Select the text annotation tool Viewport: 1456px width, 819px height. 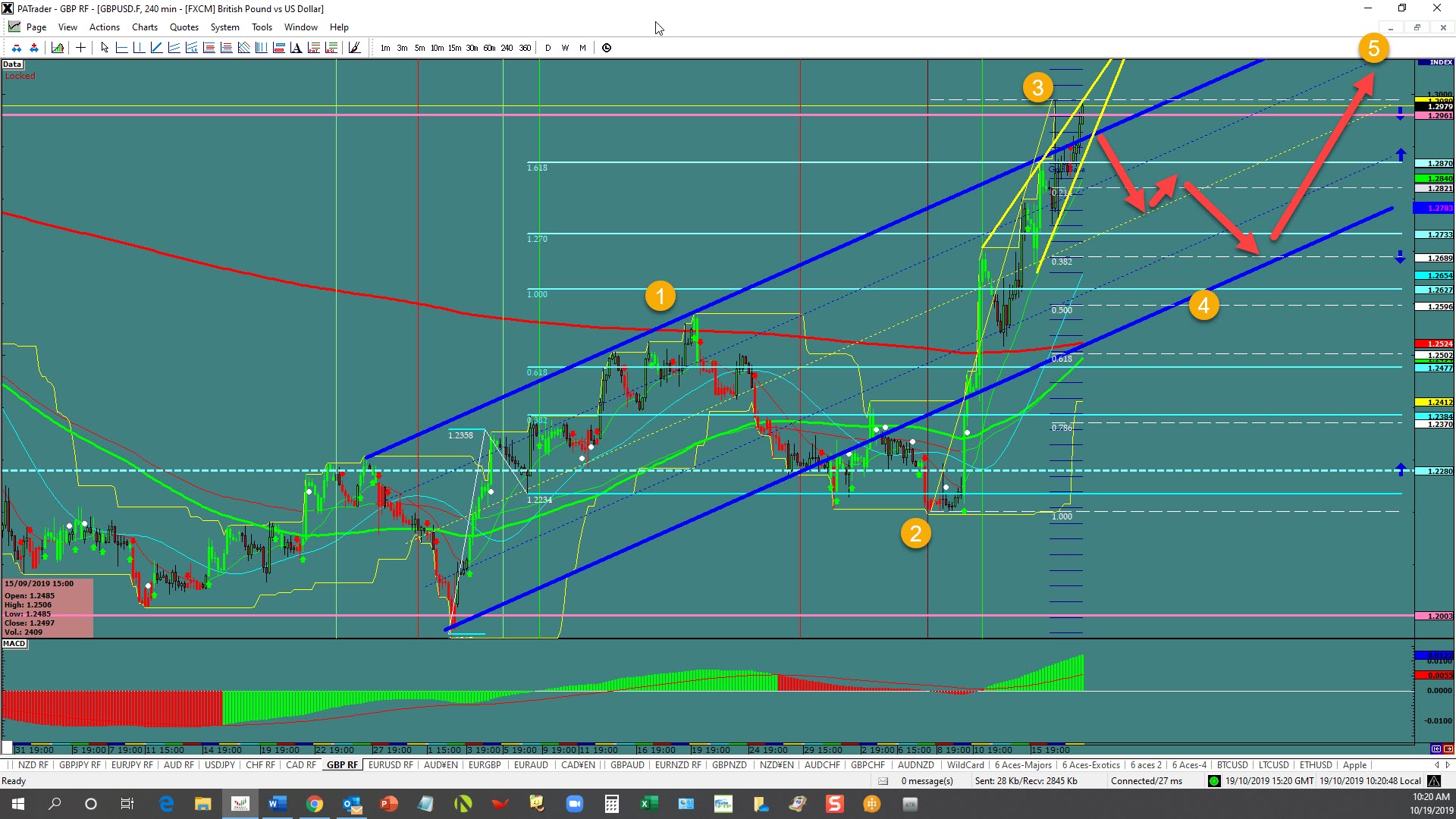pyautogui.click(x=296, y=48)
